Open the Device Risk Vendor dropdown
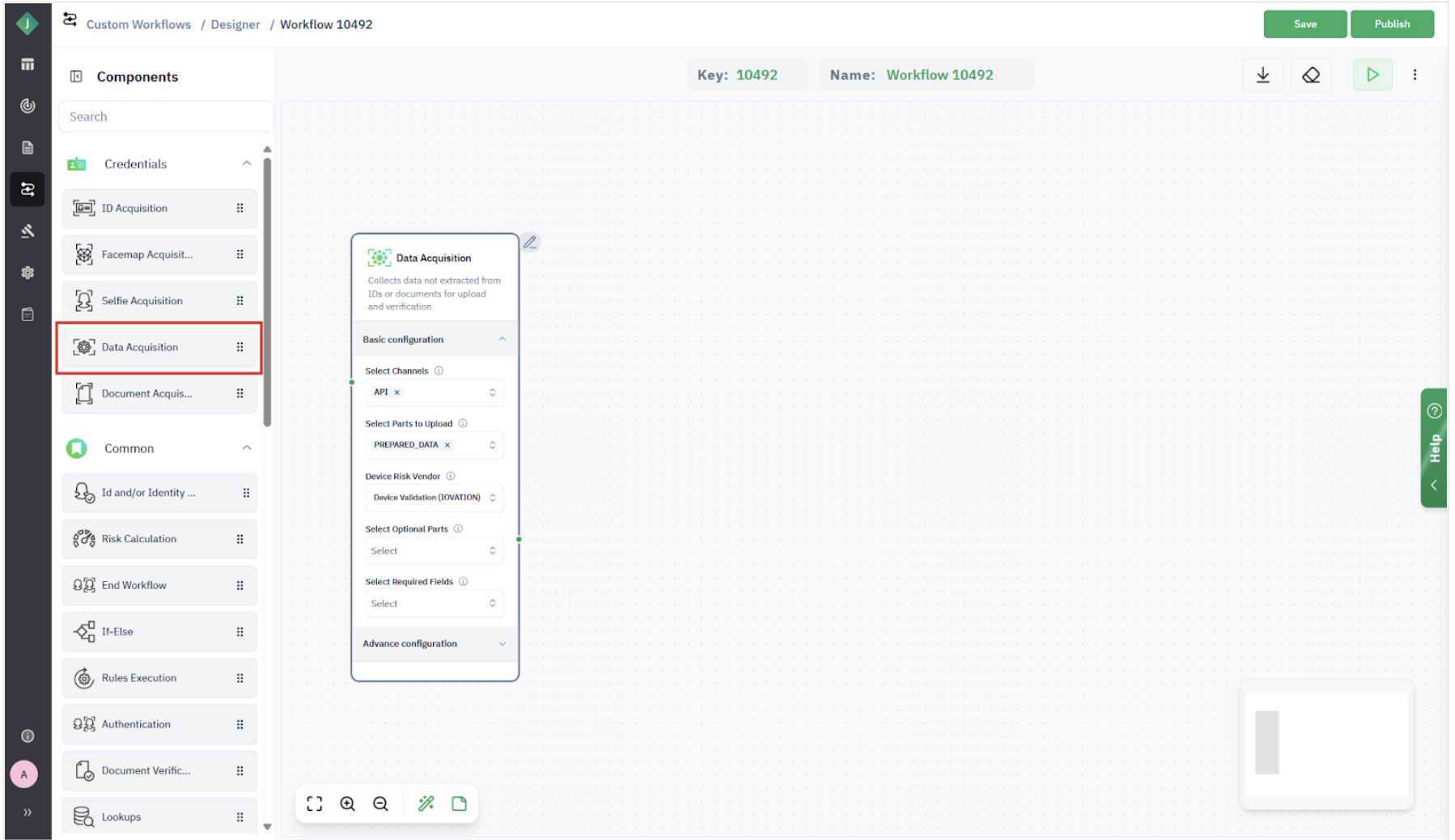1455x840 pixels. click(434, 498)
